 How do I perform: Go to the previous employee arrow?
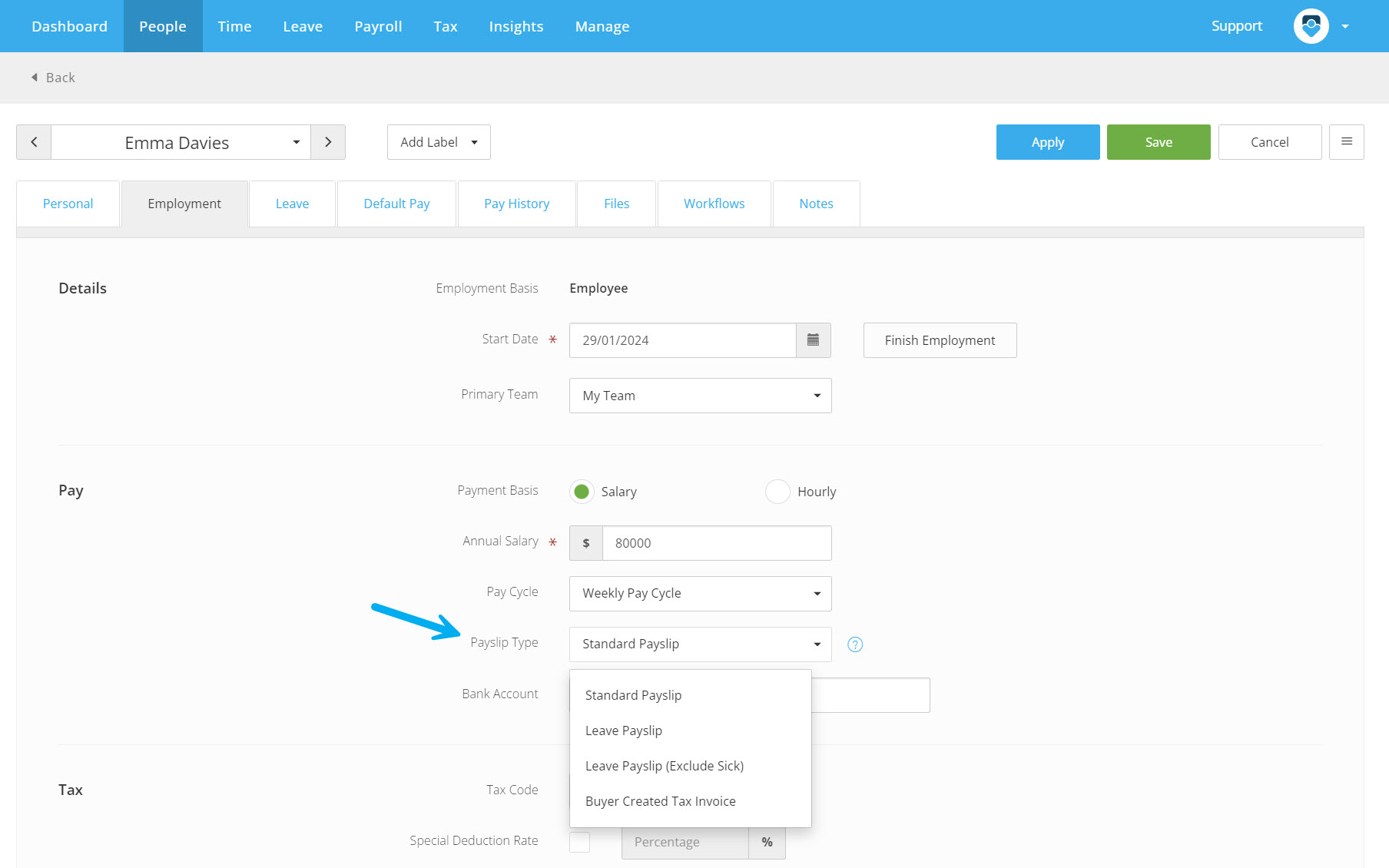coord(34,142)
